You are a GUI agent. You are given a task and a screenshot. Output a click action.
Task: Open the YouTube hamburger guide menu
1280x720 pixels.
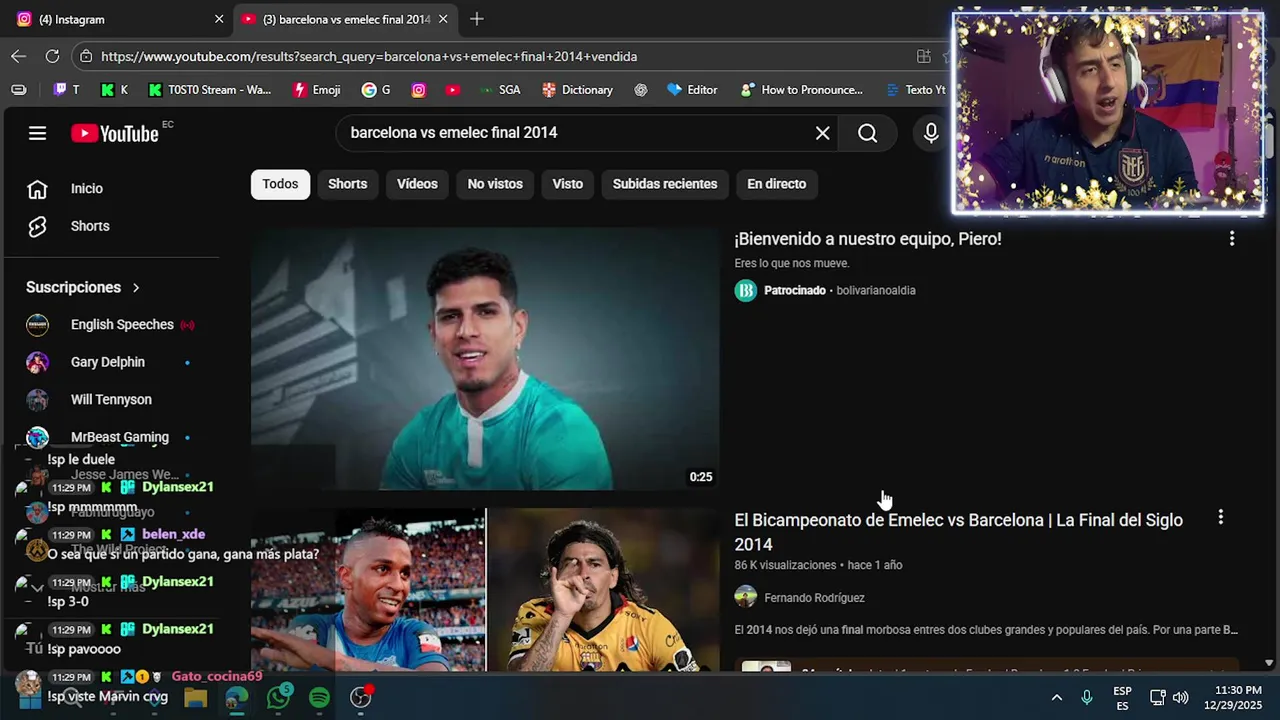point(37,133)
